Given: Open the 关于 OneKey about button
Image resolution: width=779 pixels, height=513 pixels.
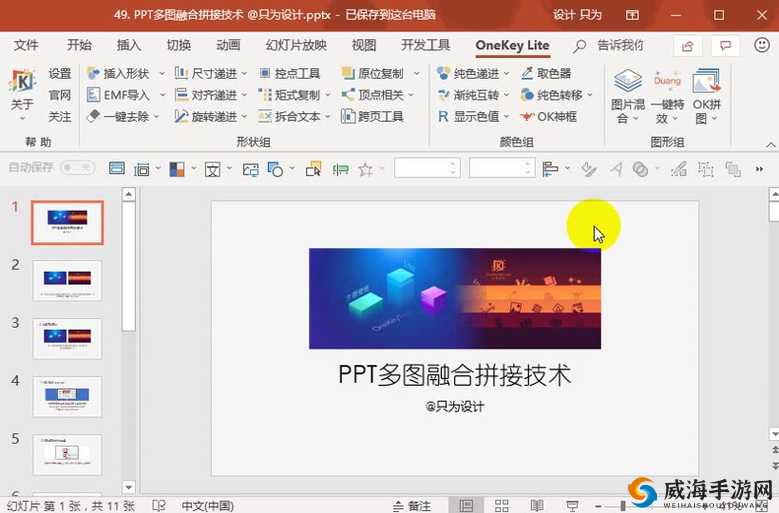Looking at the screenshot, I should coord(22,95).
